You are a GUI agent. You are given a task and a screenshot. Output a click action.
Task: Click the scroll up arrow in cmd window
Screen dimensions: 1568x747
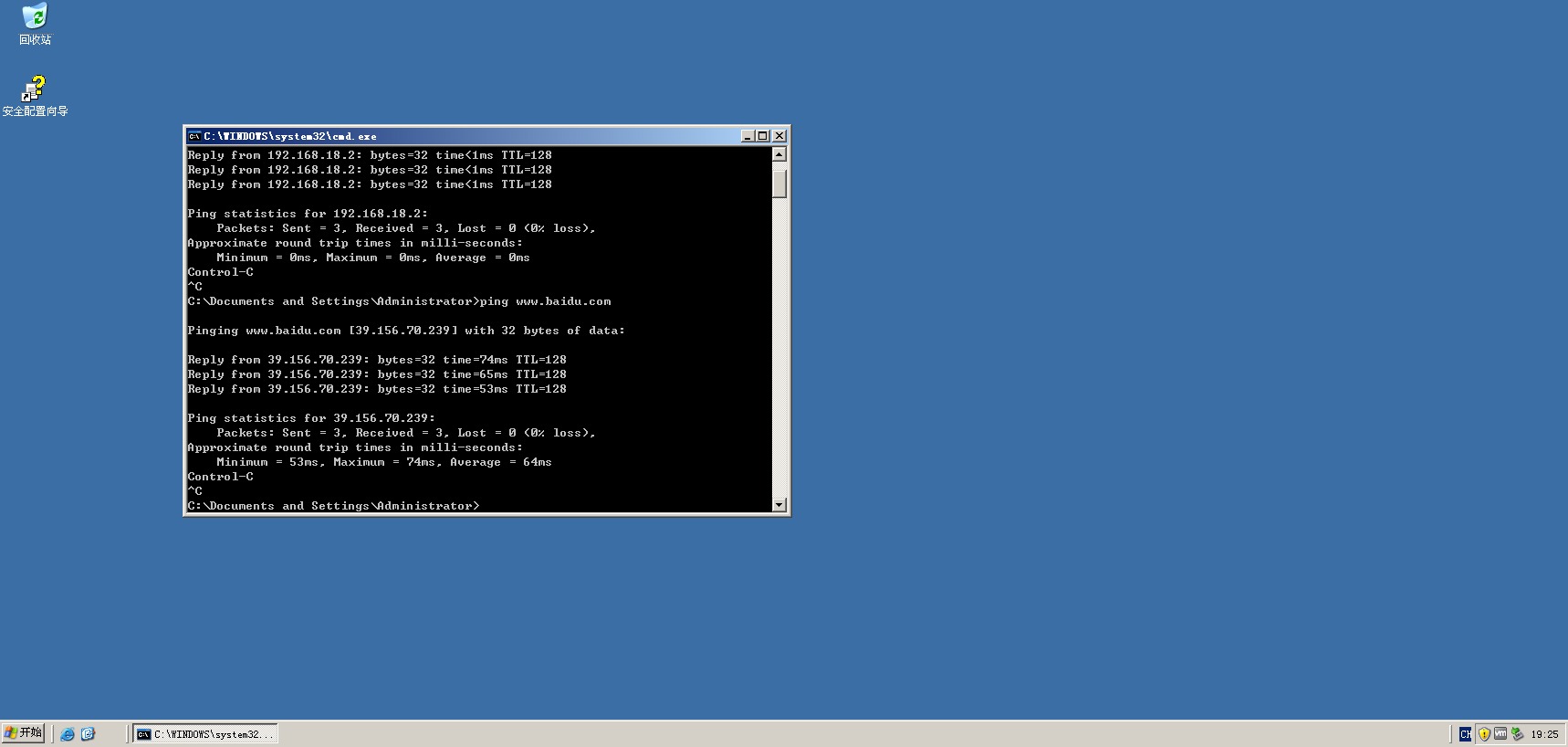(x=779, y=154)
